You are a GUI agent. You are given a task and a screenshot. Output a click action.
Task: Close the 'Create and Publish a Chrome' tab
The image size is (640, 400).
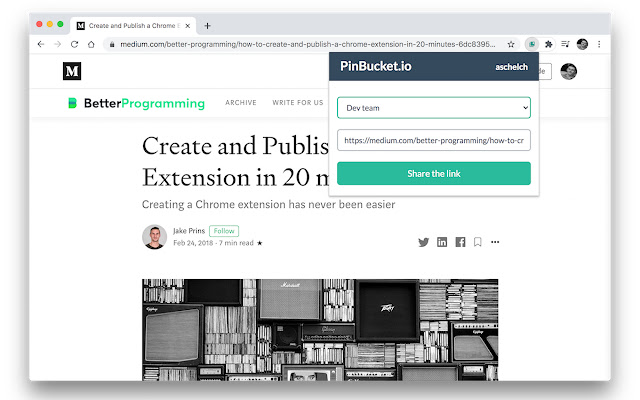[x=187, y=26]
